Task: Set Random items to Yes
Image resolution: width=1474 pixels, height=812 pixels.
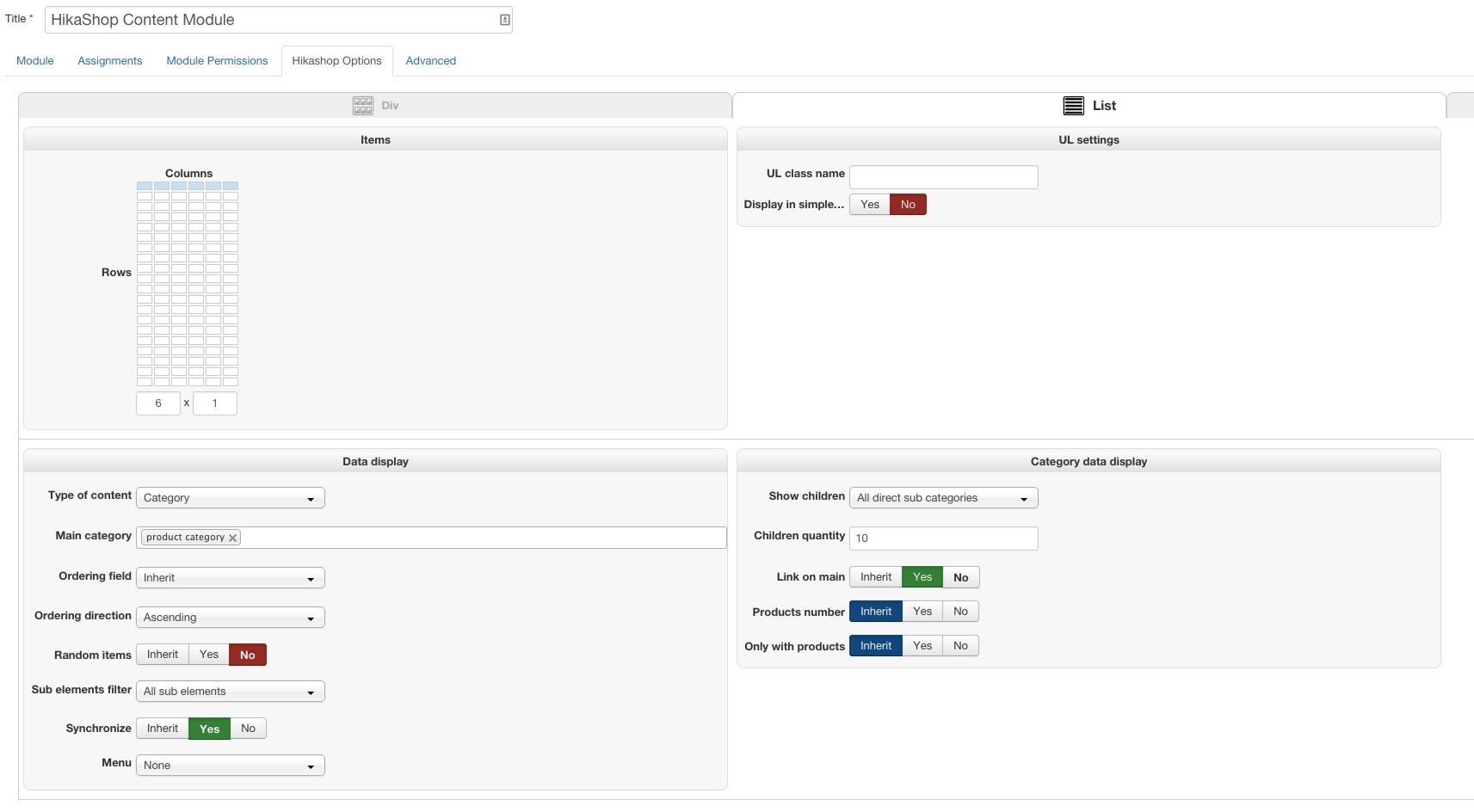Action: coord(209,655)
